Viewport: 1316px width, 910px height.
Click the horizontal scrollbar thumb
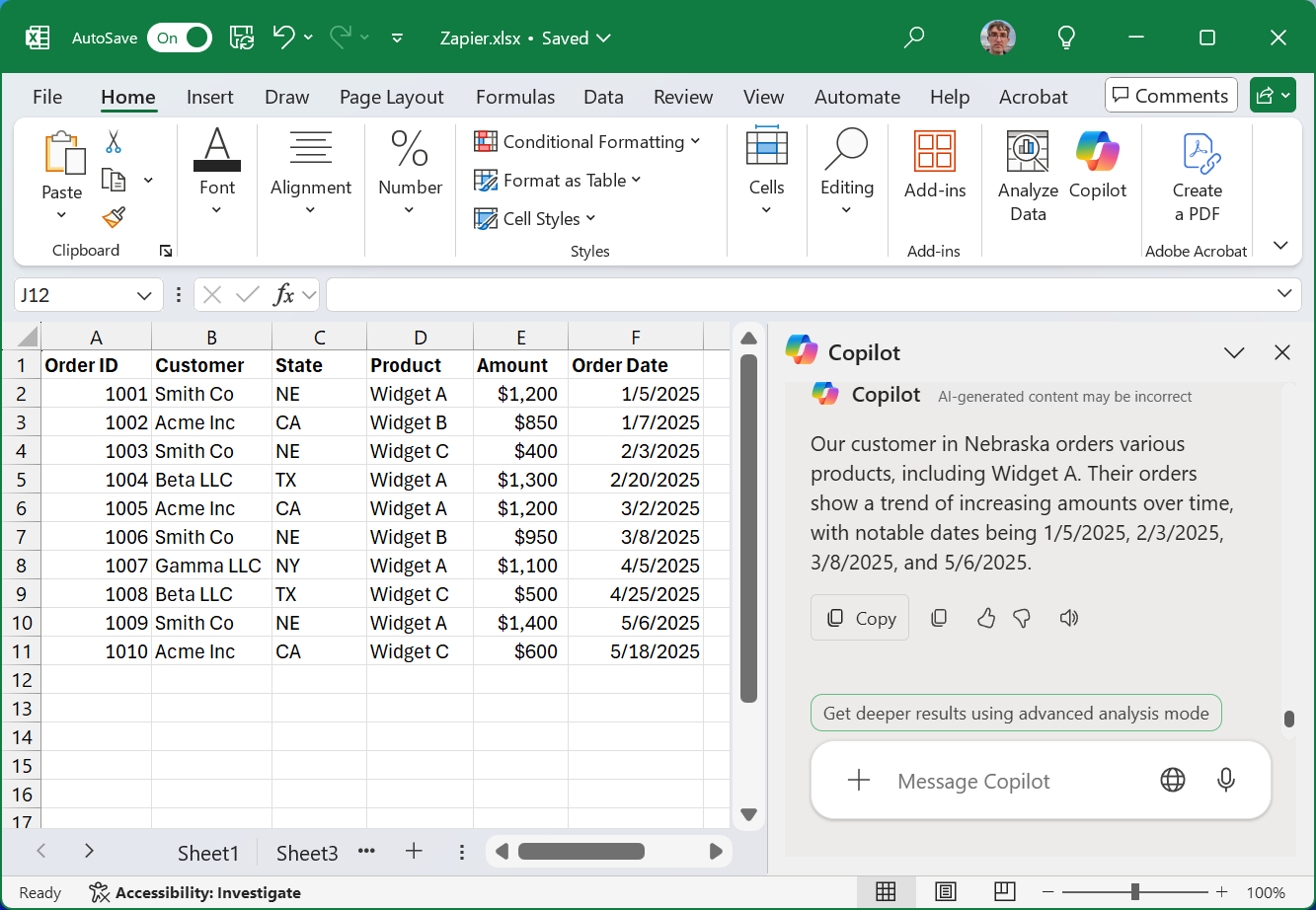(x=581, y=851)
